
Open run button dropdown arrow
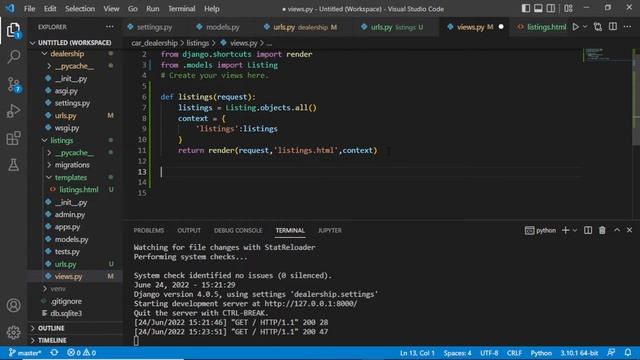[585, 27]
